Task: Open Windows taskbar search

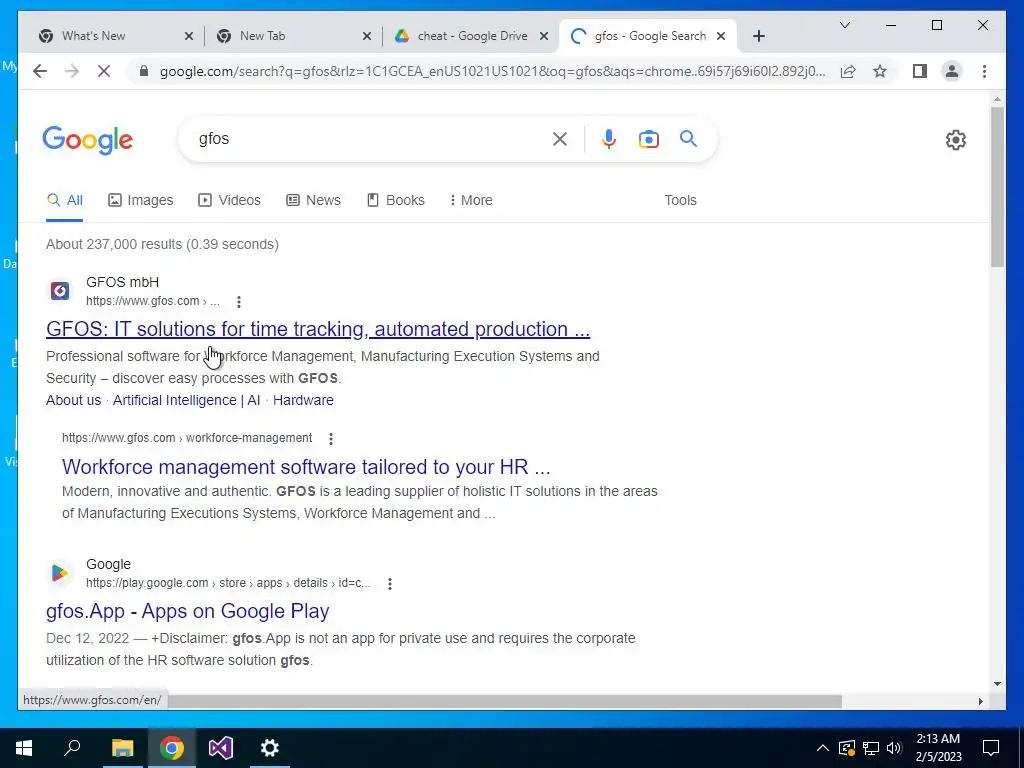Action: click(72, 748)
